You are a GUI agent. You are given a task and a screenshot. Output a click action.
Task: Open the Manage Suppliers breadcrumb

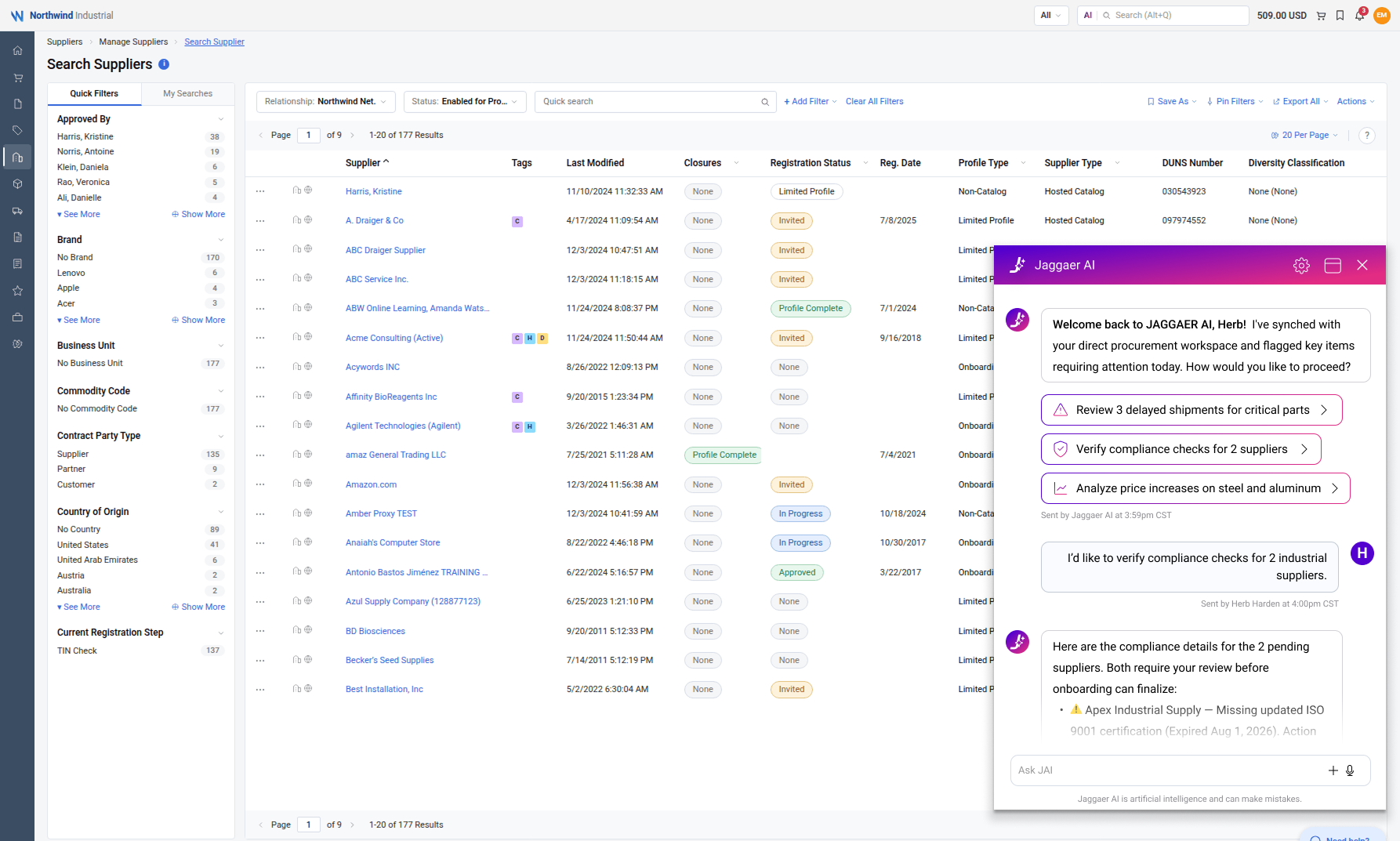tap(133, 42)
